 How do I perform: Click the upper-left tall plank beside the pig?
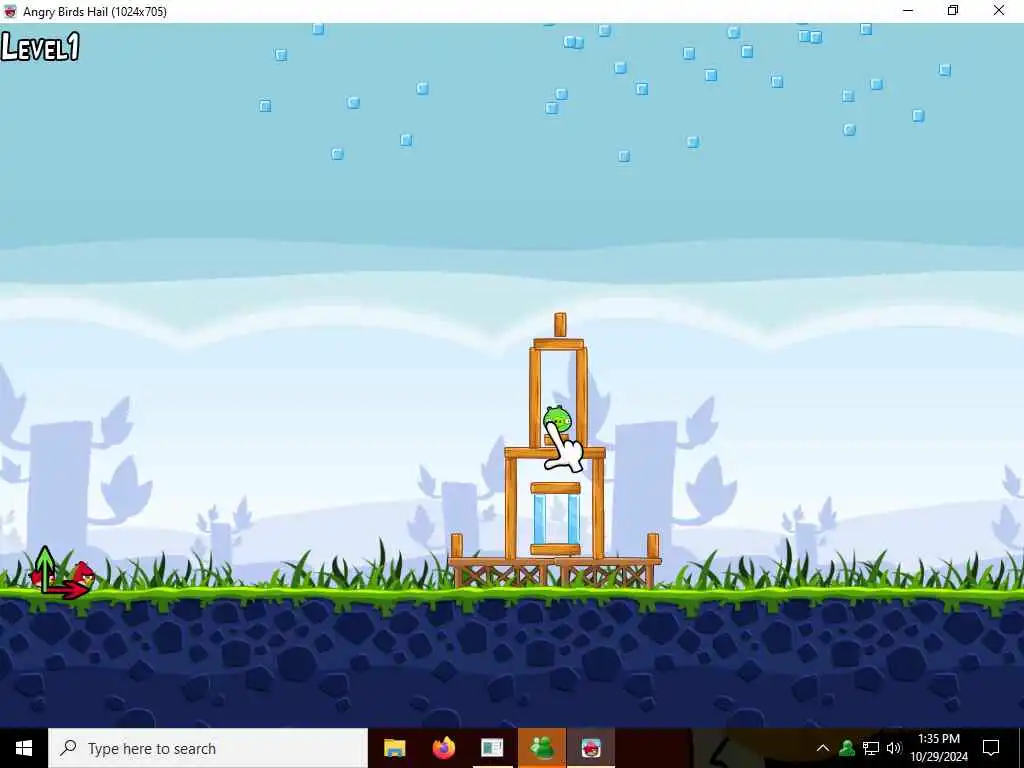coord(535,398)
